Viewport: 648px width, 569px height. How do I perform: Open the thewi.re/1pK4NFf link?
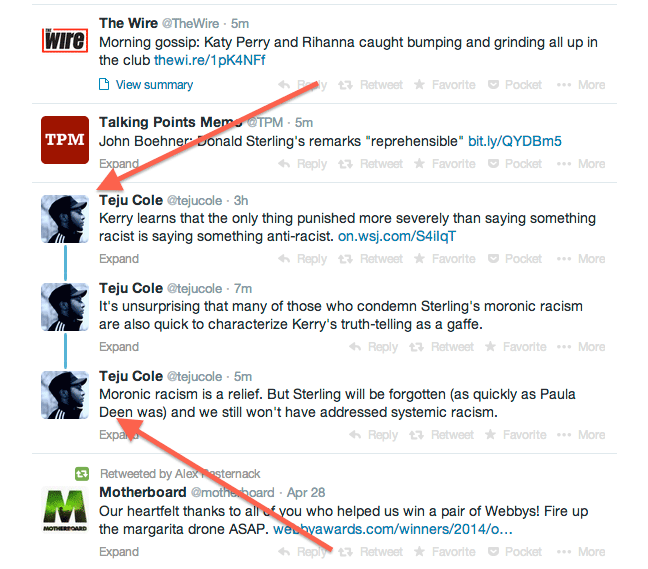point(210,60)
